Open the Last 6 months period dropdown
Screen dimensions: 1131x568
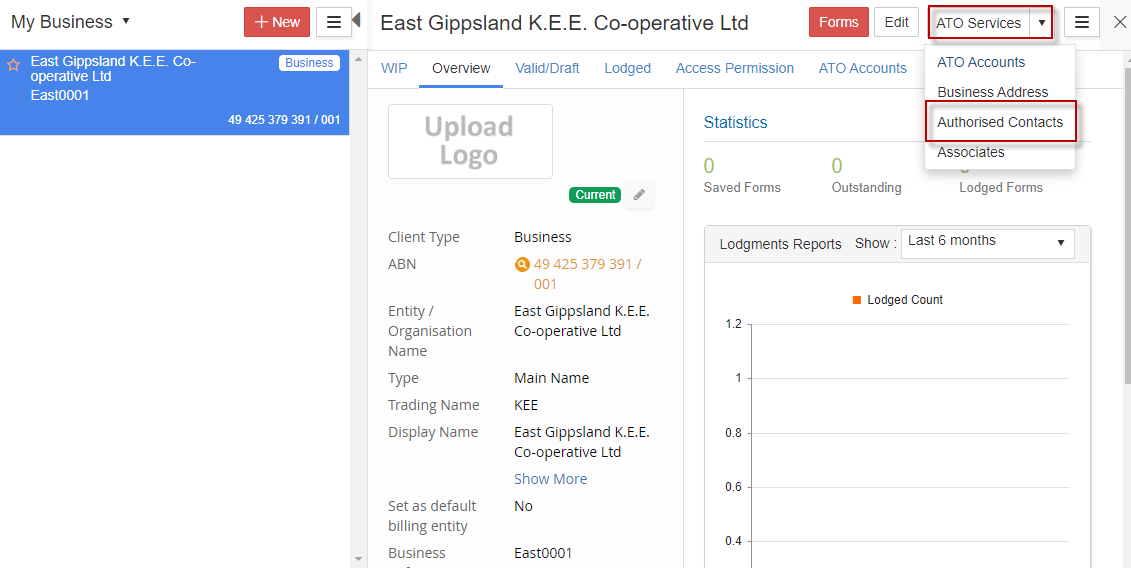(987, 242)
